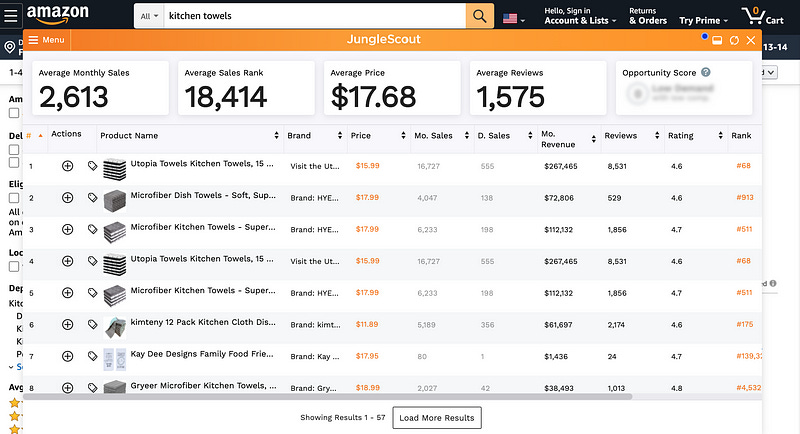Open the search category All dropdown
Image resolution: width=800 pixels, height=434 pixels.
point(149,16)
